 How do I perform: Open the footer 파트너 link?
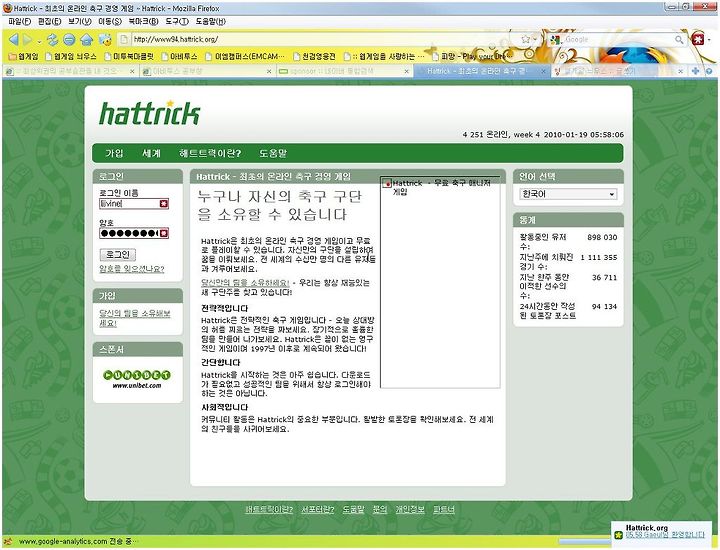point(444,509)
